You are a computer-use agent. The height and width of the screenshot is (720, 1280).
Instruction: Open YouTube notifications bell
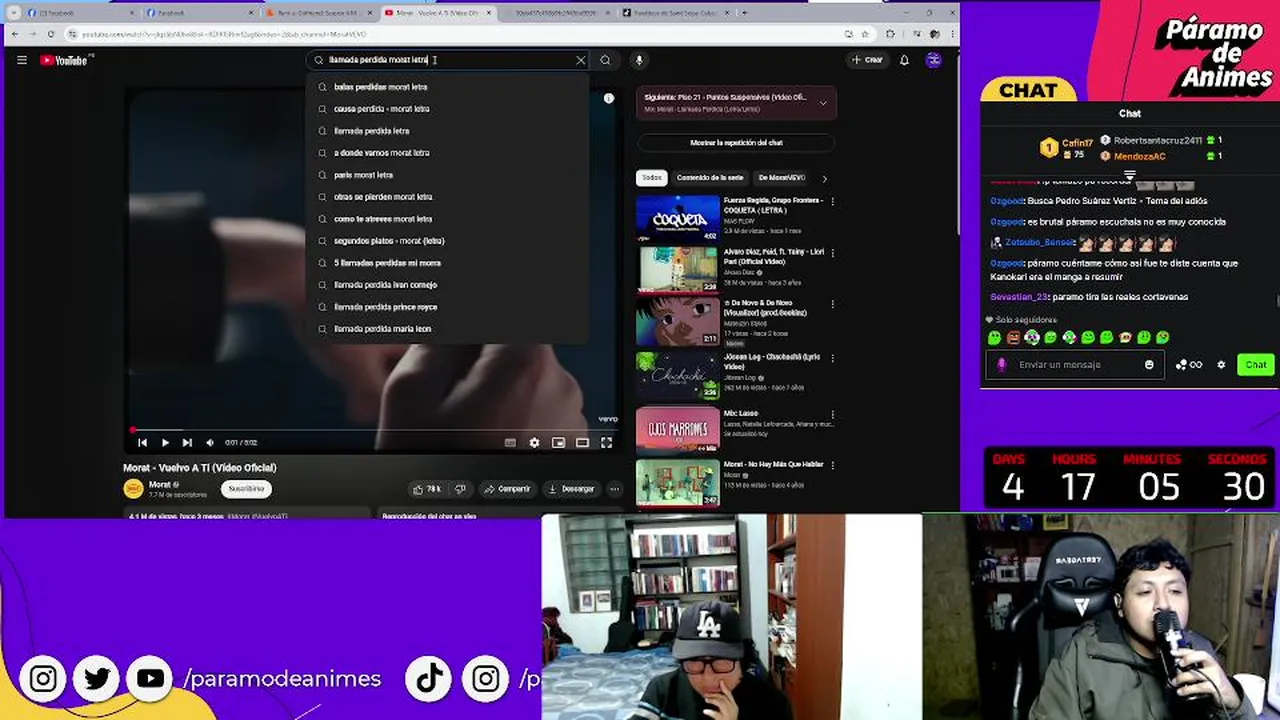pyautogui.click(x=904, y=60)
